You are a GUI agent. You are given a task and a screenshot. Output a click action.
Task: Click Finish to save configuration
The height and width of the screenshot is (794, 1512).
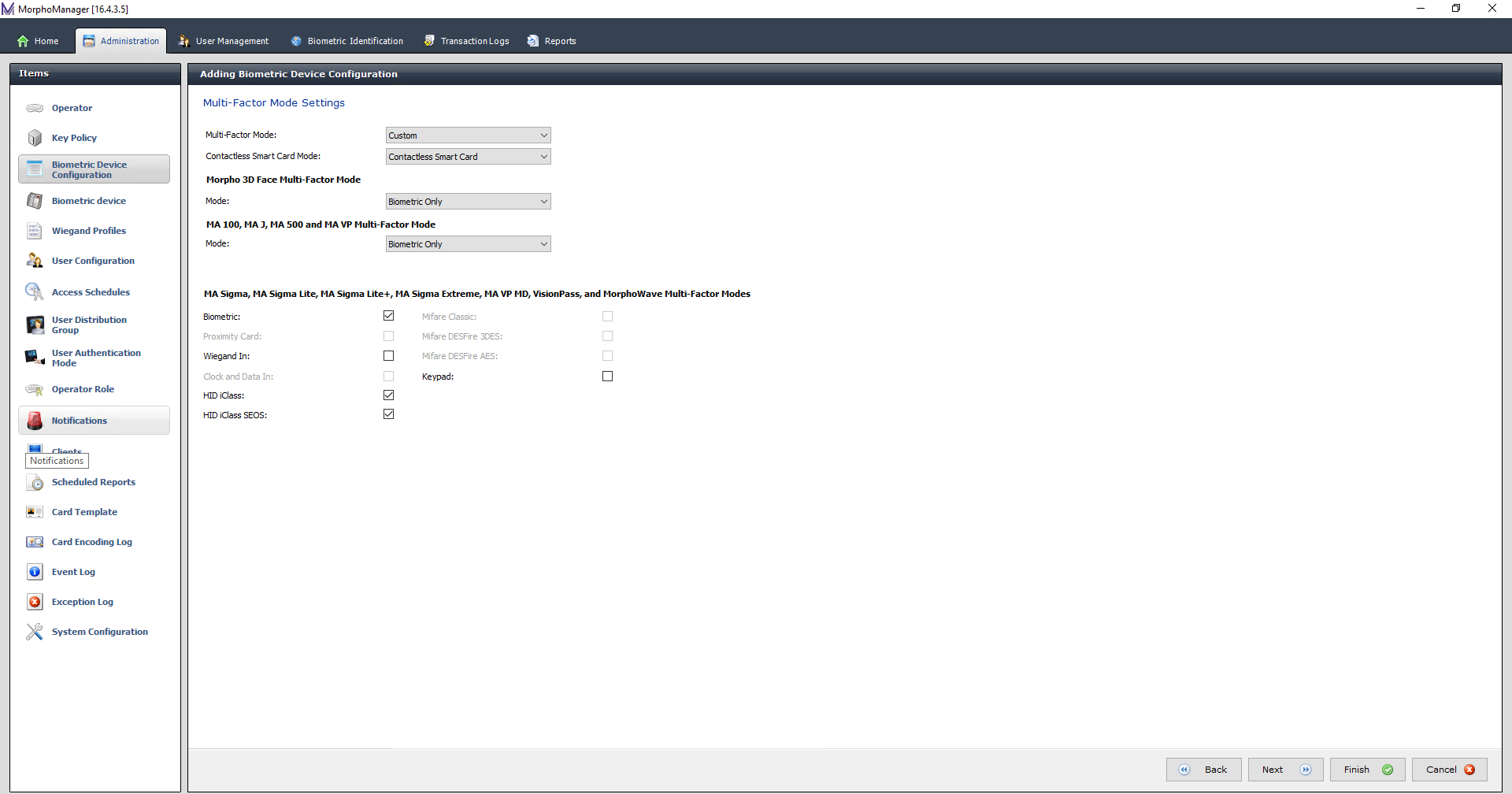[1367, 770]
